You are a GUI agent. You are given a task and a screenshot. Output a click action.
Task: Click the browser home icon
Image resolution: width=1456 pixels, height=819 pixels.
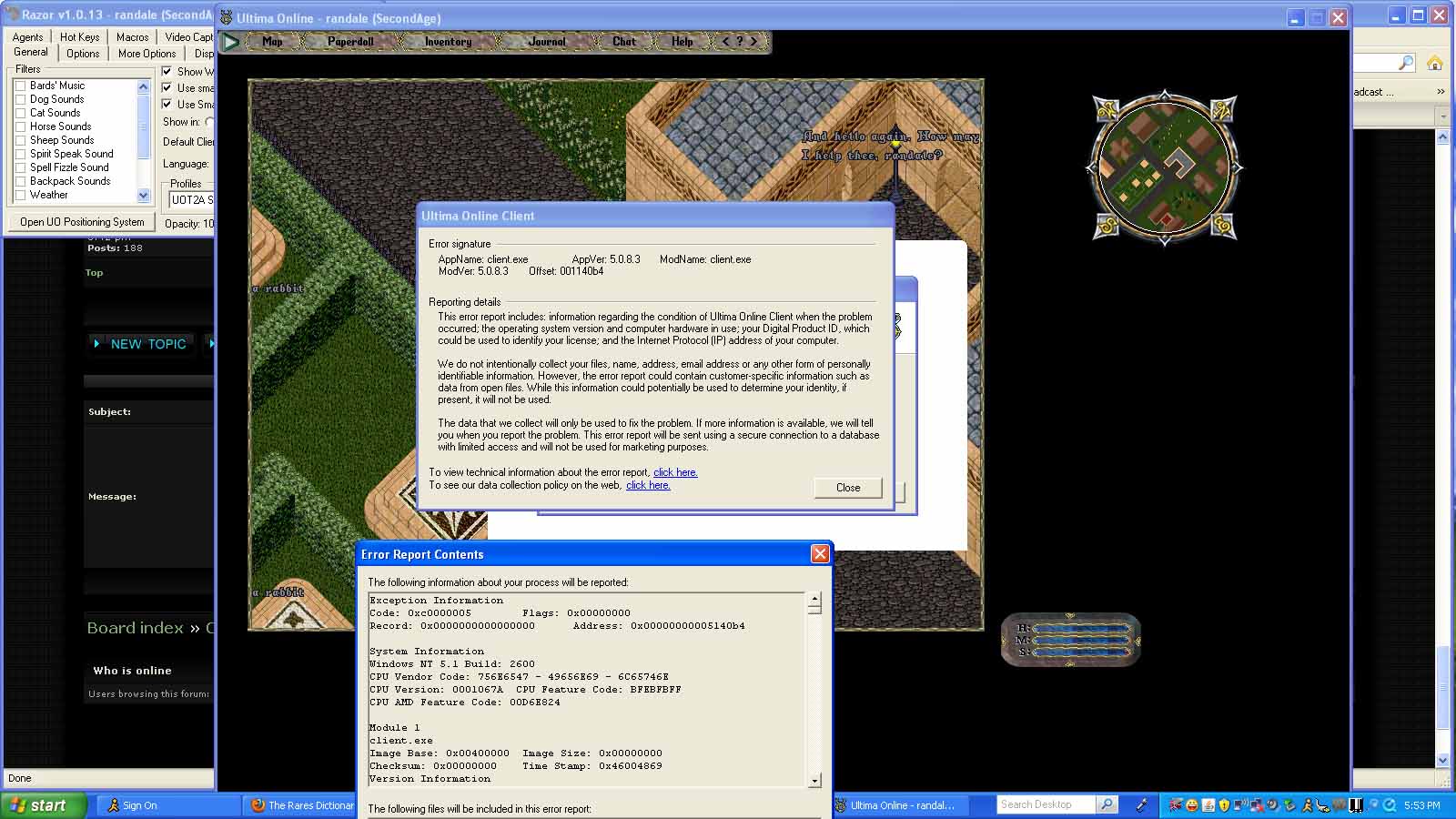pos(1434,63)
